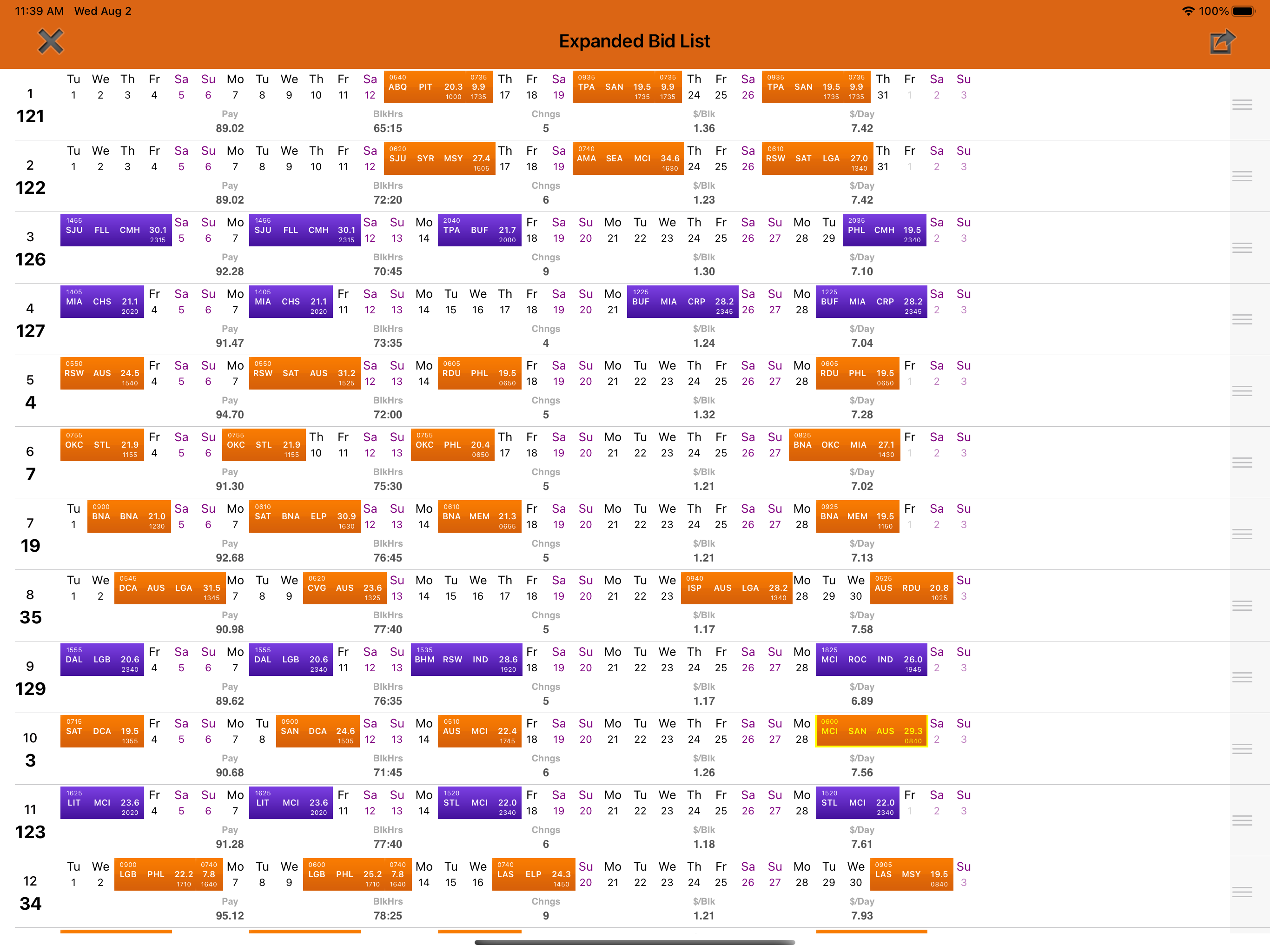This screenshot has height=952, width=1270.
Task: Open the LIT MCI 23.6 trip on Tu 8-Th 10
Action: 291,803
